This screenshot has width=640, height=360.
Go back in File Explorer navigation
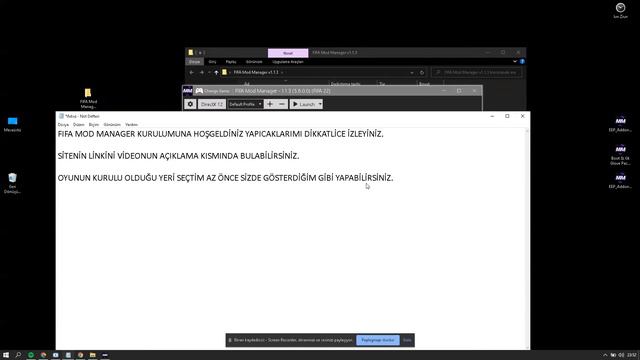tap(191, 72)
